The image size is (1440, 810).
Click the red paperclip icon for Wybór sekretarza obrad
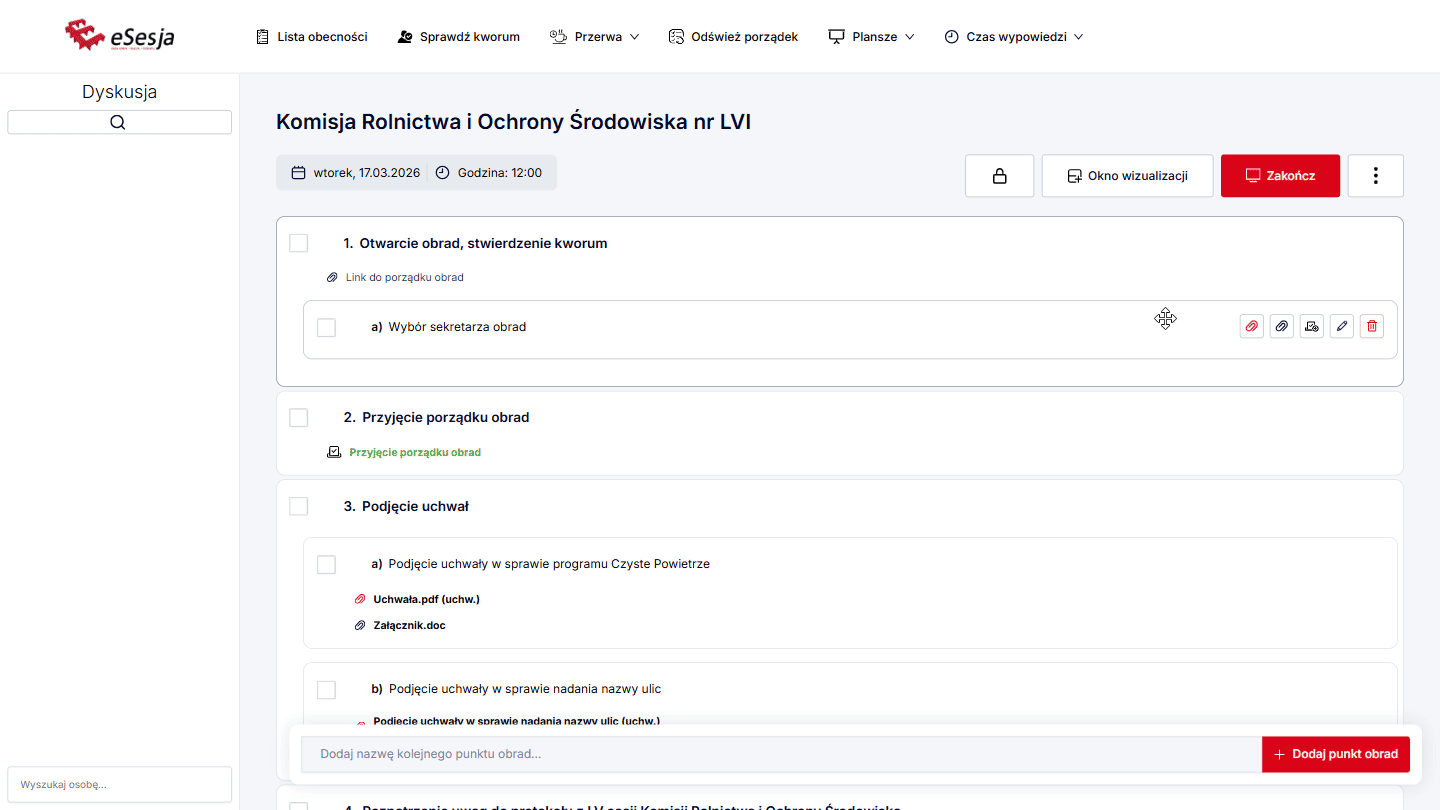click(1251, 326)
